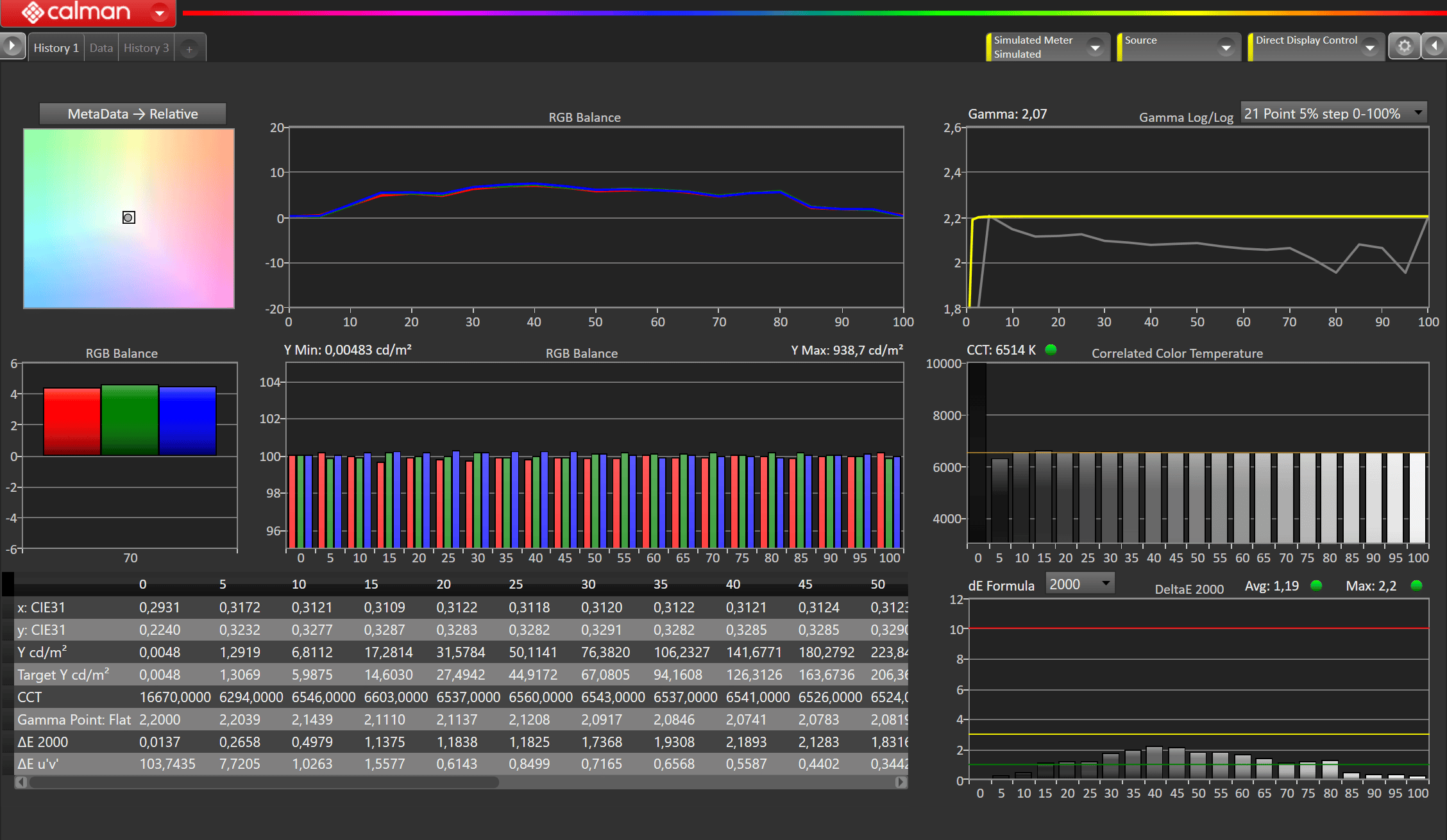
Task: Switch to the Data tab
Action: coord(101,48)
